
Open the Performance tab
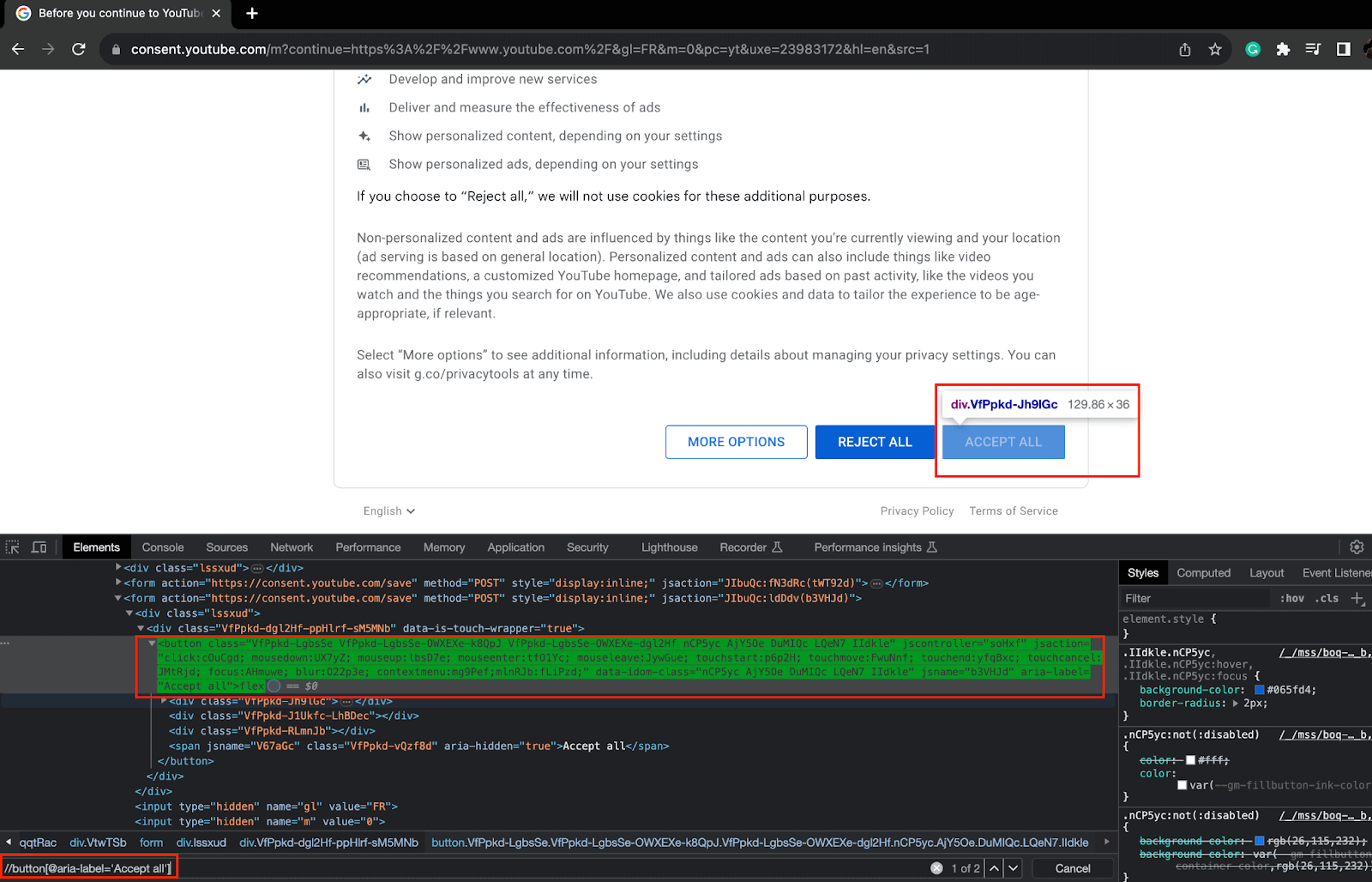tap(368, 547)
